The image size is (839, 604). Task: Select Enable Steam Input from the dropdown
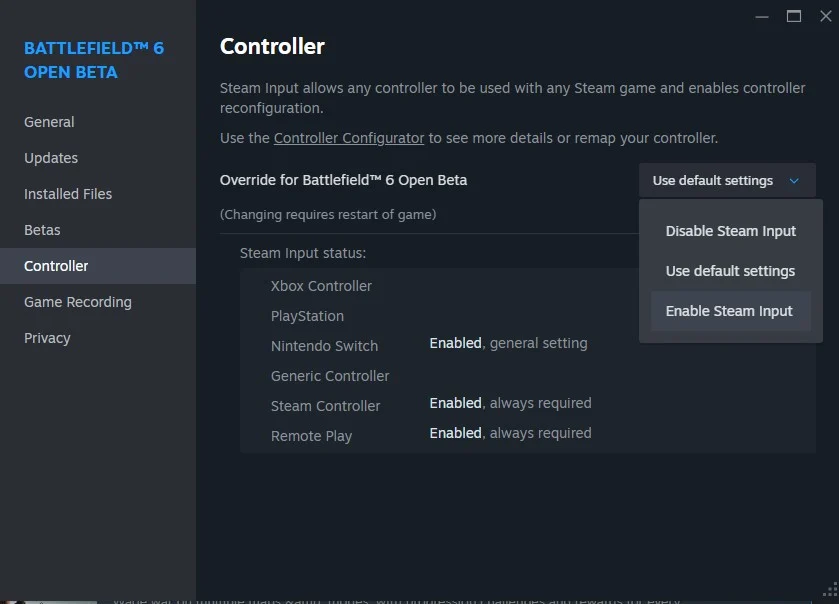click(729, 311)
